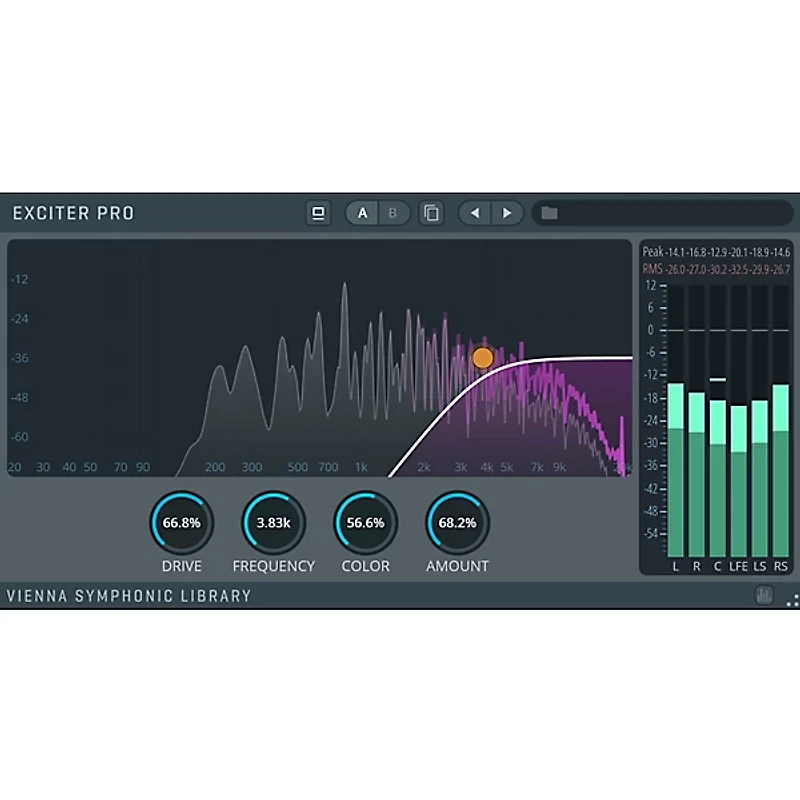Click the previous preset arrow
Viewport: 800px width, 800px height.
tap(476, 213)
